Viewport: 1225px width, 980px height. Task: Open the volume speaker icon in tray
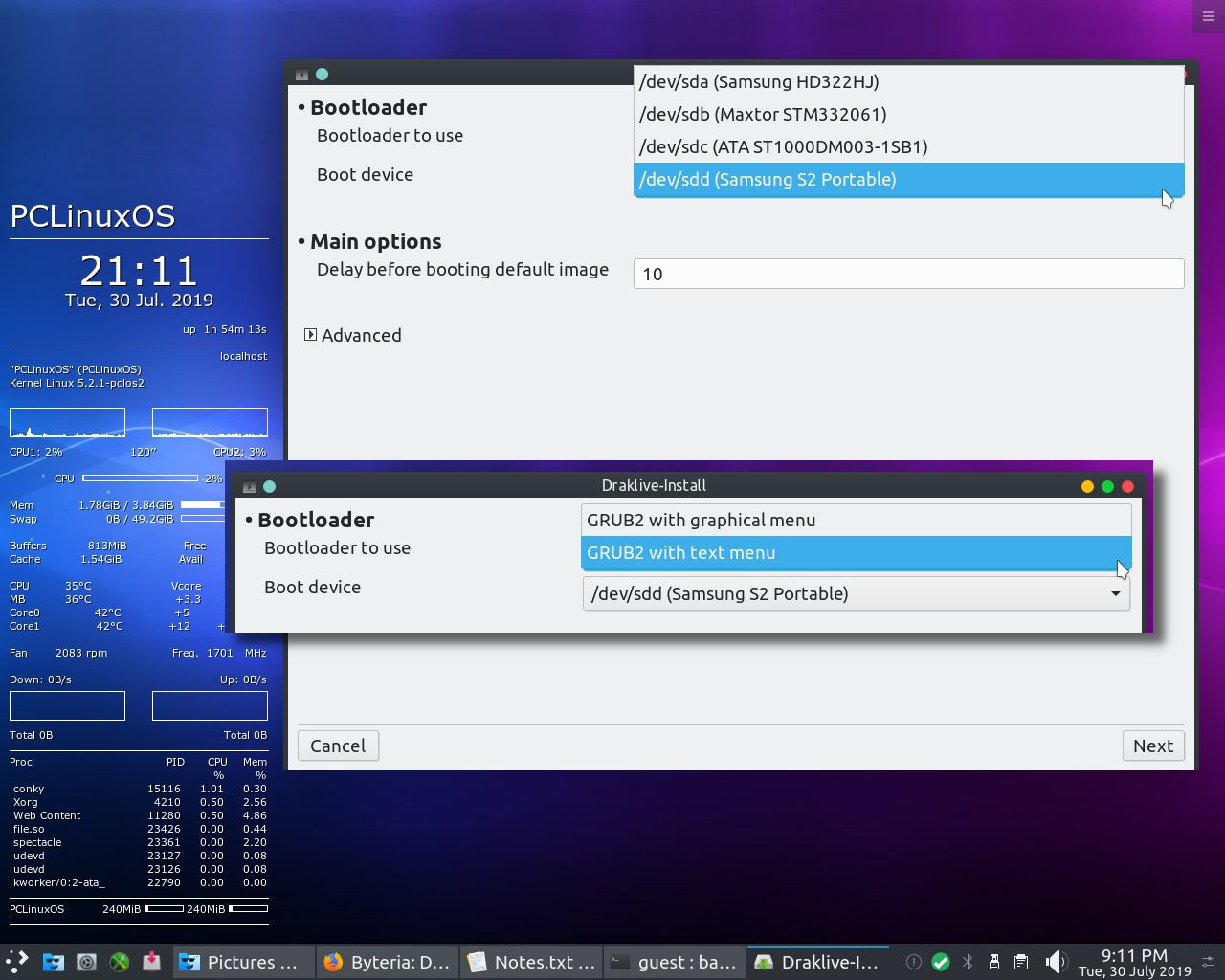pyautogui.click(x=1056, y=962)
